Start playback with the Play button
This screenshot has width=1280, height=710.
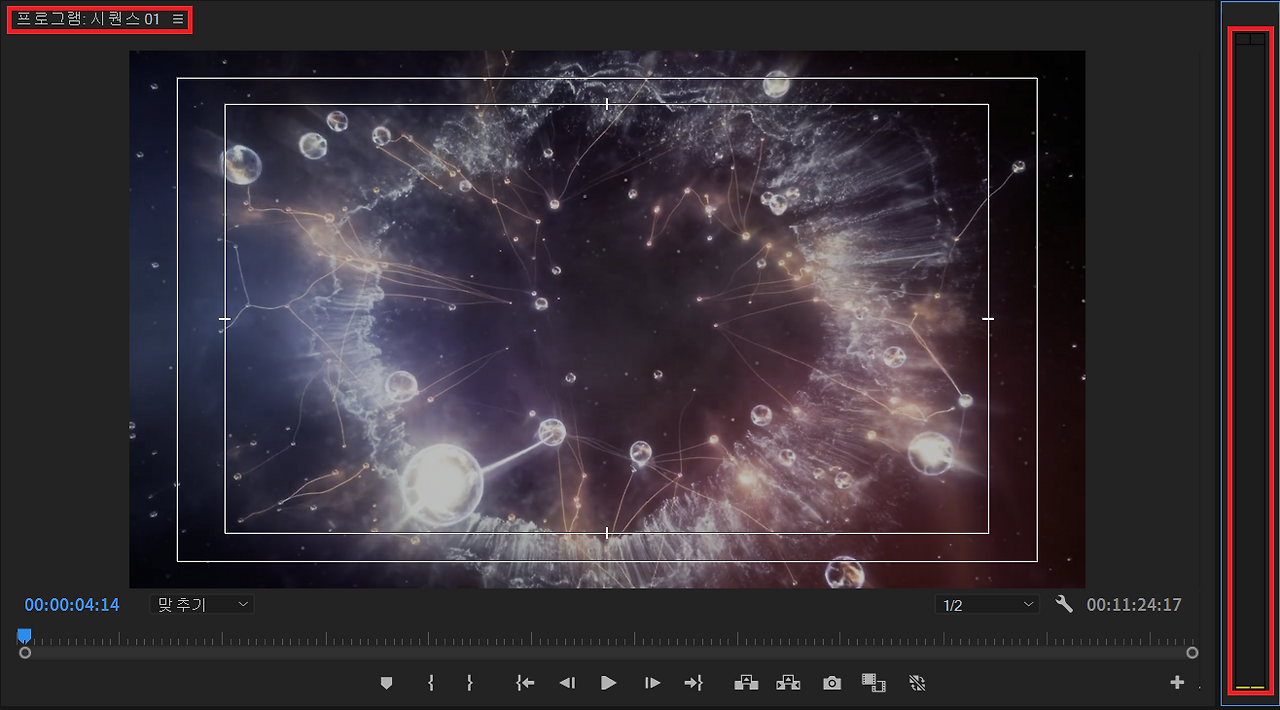point(608,683)
